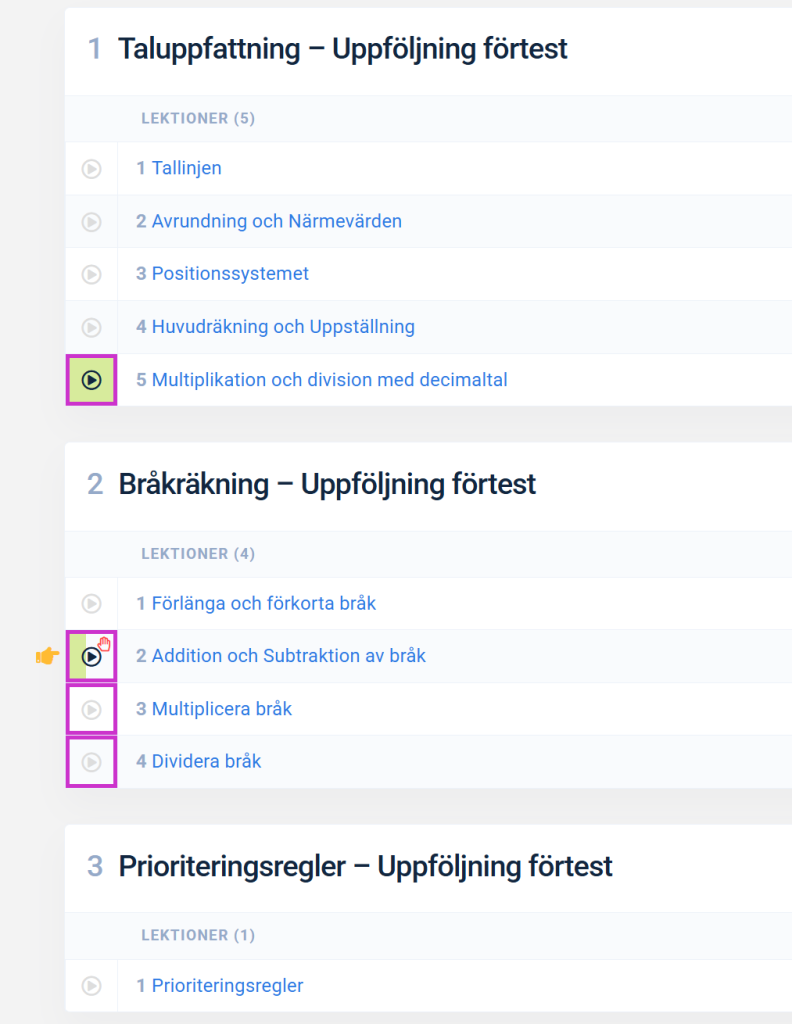
Task: Open Huvudräkning och Uppställning lesson link
Action: coord(283,327)
